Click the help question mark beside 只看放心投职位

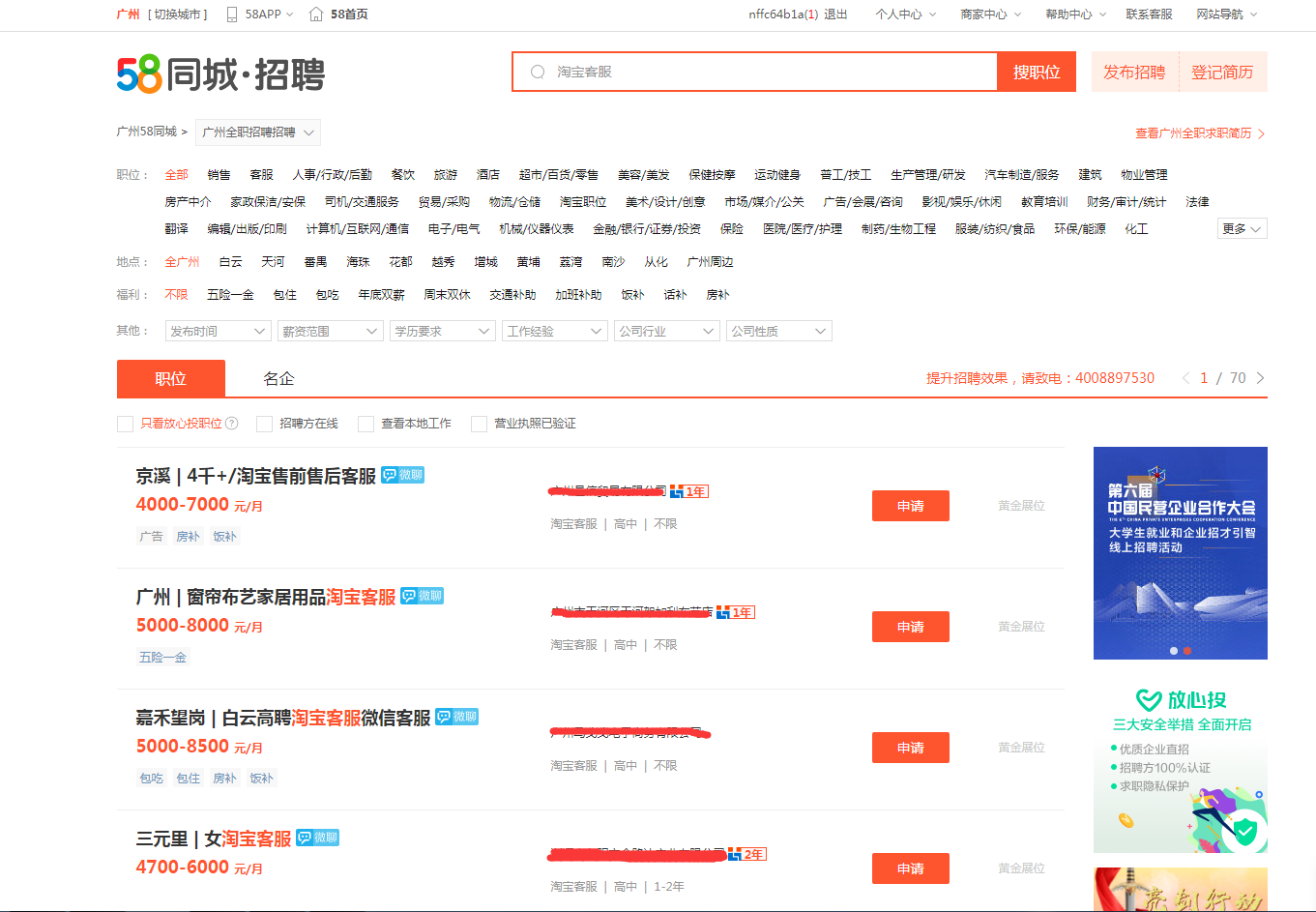pyautogui.click(x=231, y=424)
